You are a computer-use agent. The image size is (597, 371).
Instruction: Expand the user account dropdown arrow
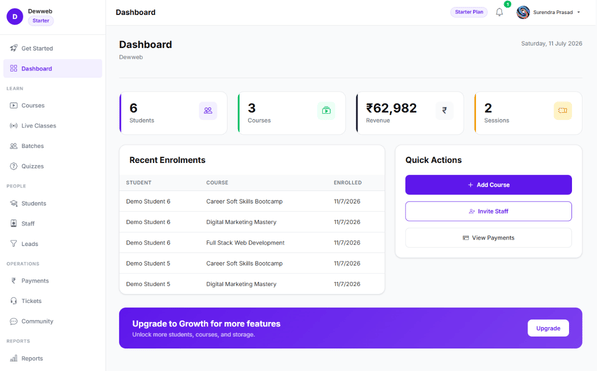coord(578,12)
